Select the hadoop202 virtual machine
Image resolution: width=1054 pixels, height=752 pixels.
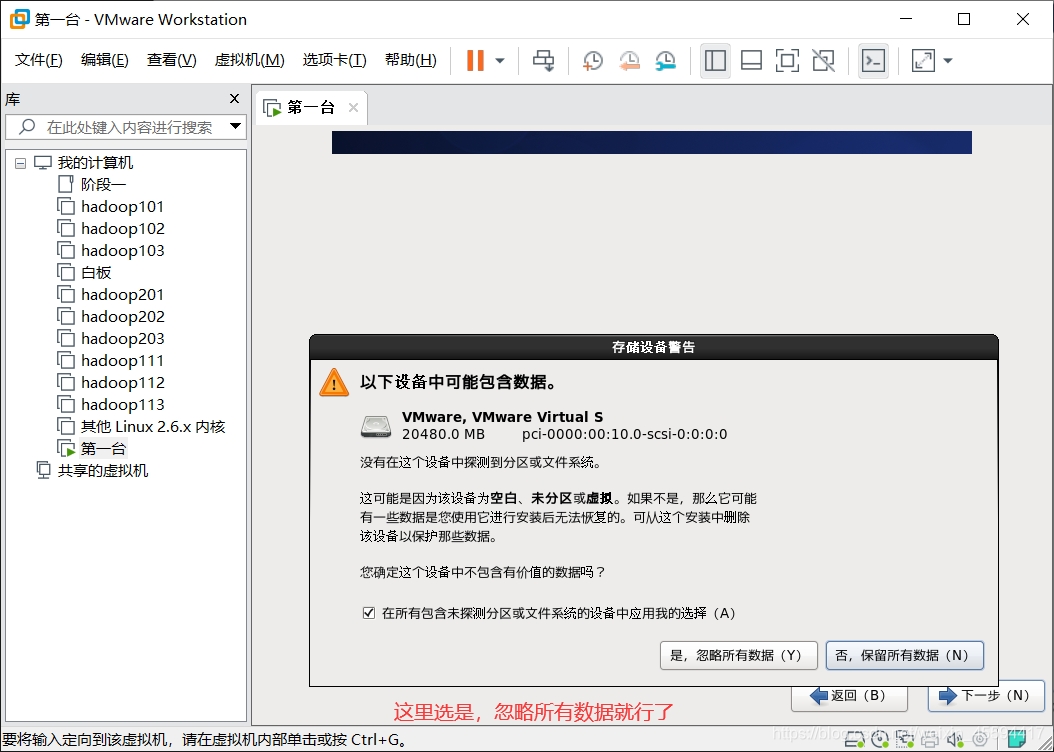(122, 317)
